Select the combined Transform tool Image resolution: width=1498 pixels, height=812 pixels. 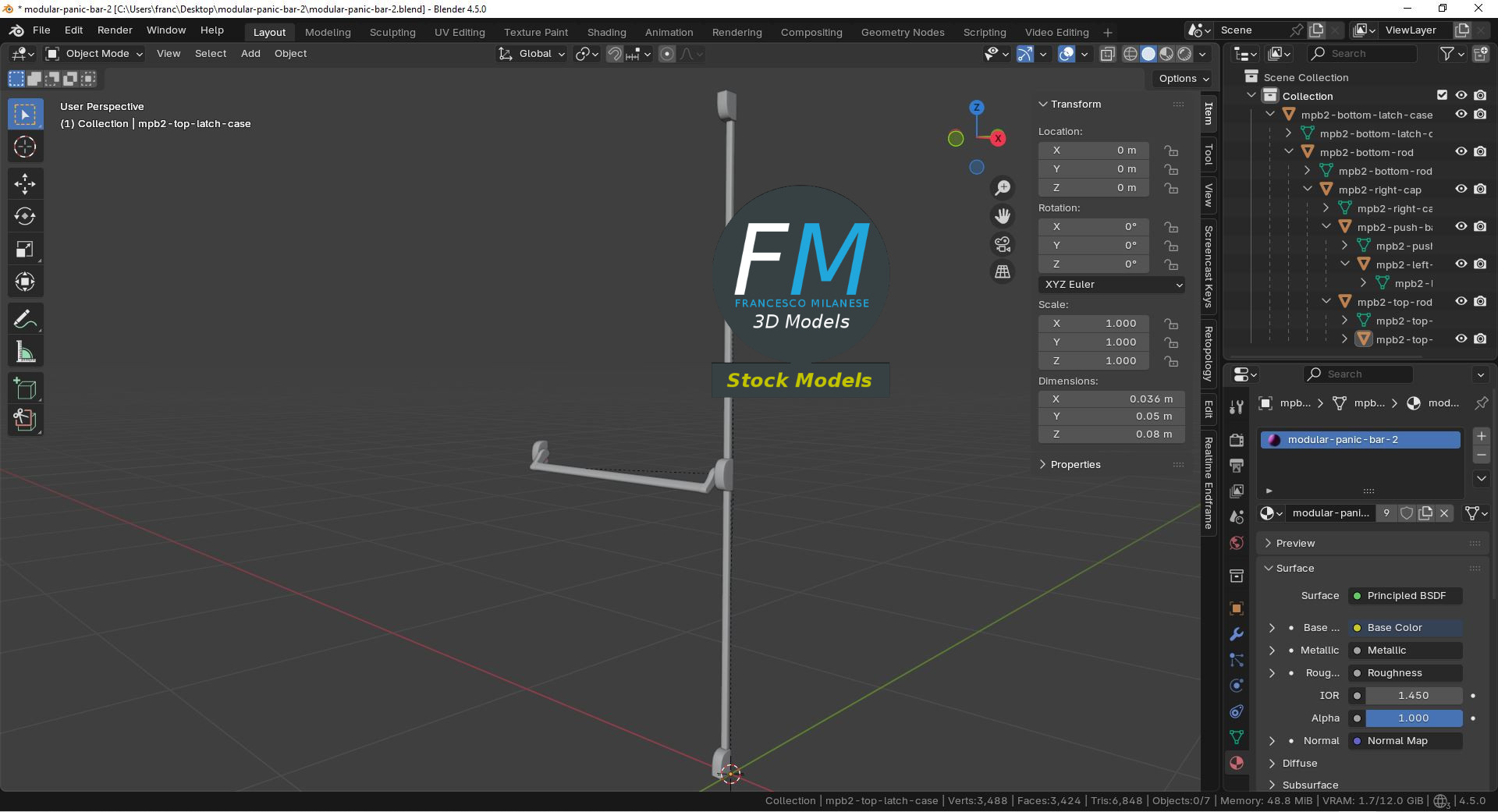pos(25,282)
